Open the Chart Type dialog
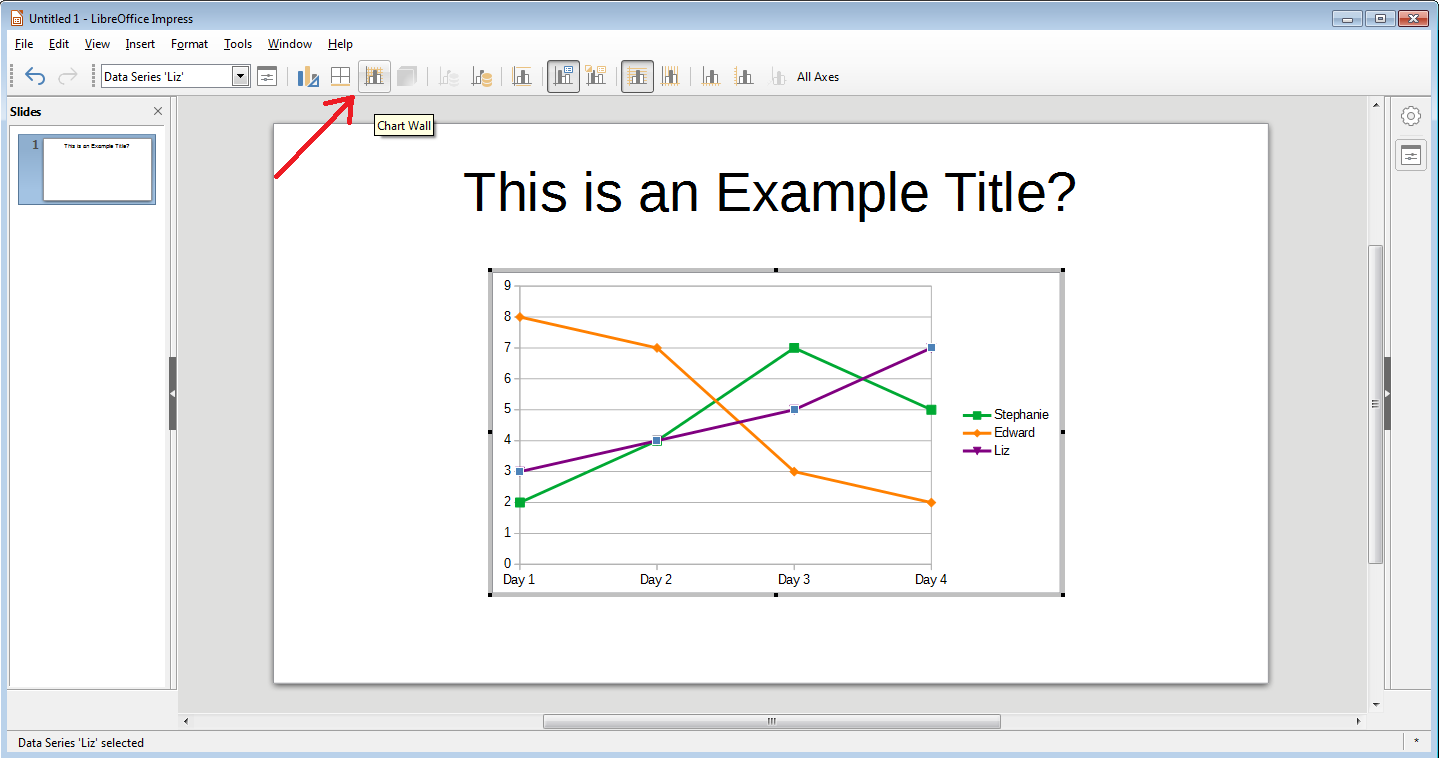1439x758 pixels. click(x=307, y=76)
